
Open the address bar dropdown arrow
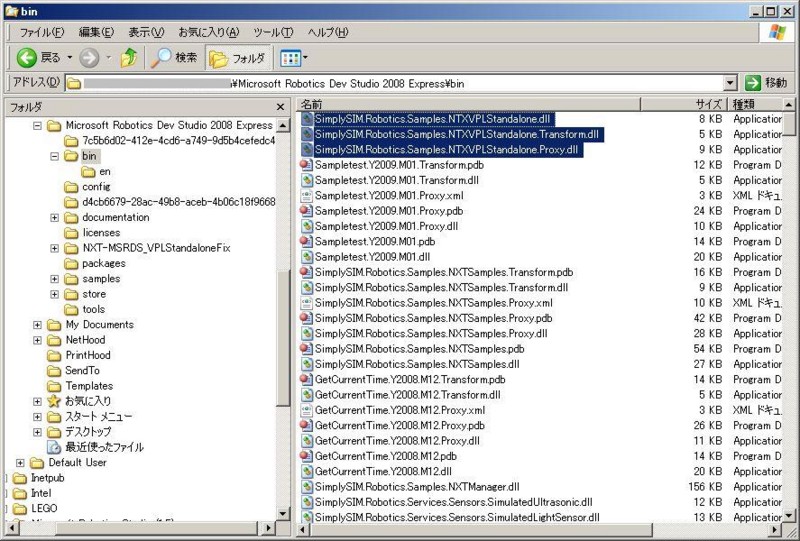[x=730, y=83]
